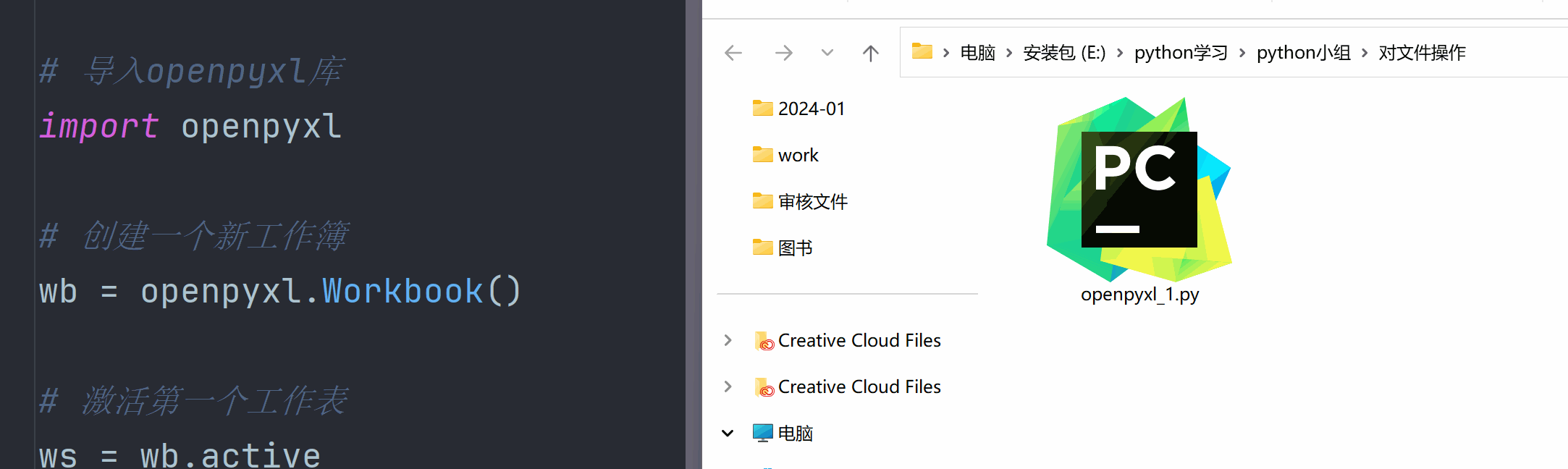Select 对文件操作 breadcrumb segment
Image resolution: width=1568 pixels, height=469 pixels.
tap(1422, 53)
